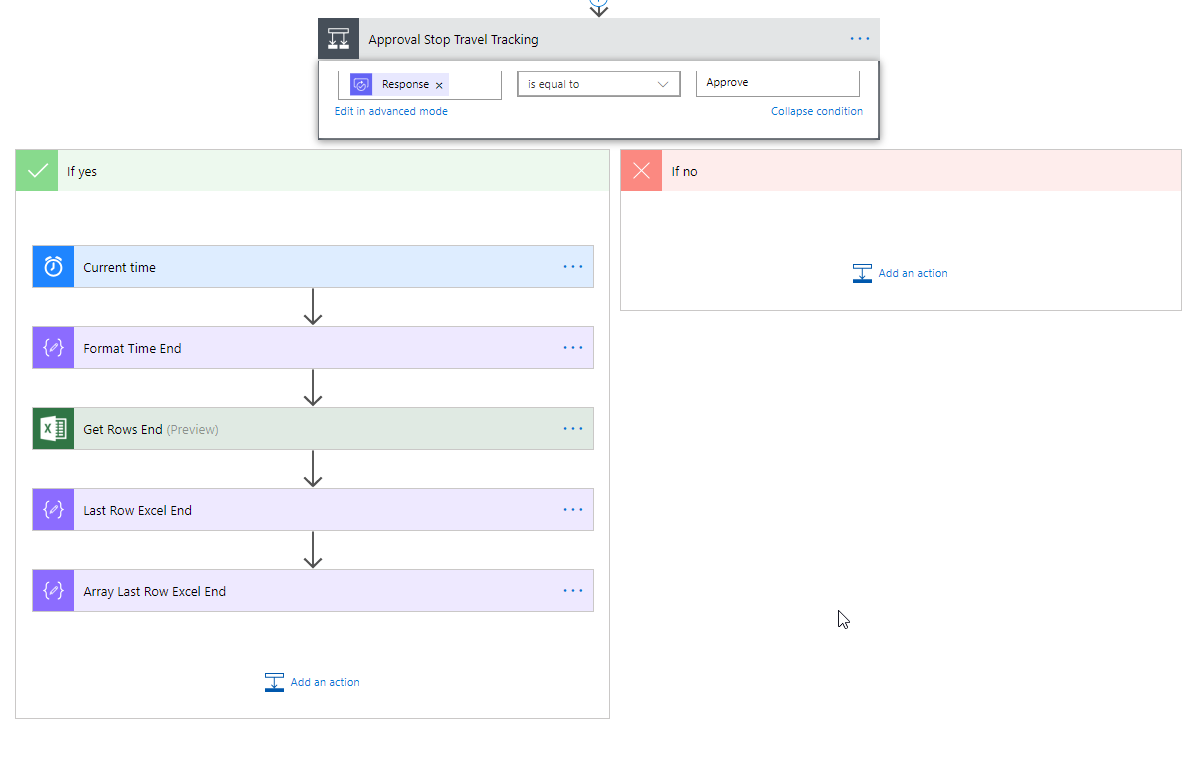Open the Approval Stop Travel Tracking ellipsis menu
Image resolution: width=1197 pixels, height=776 pixels.
coord(860,39)
